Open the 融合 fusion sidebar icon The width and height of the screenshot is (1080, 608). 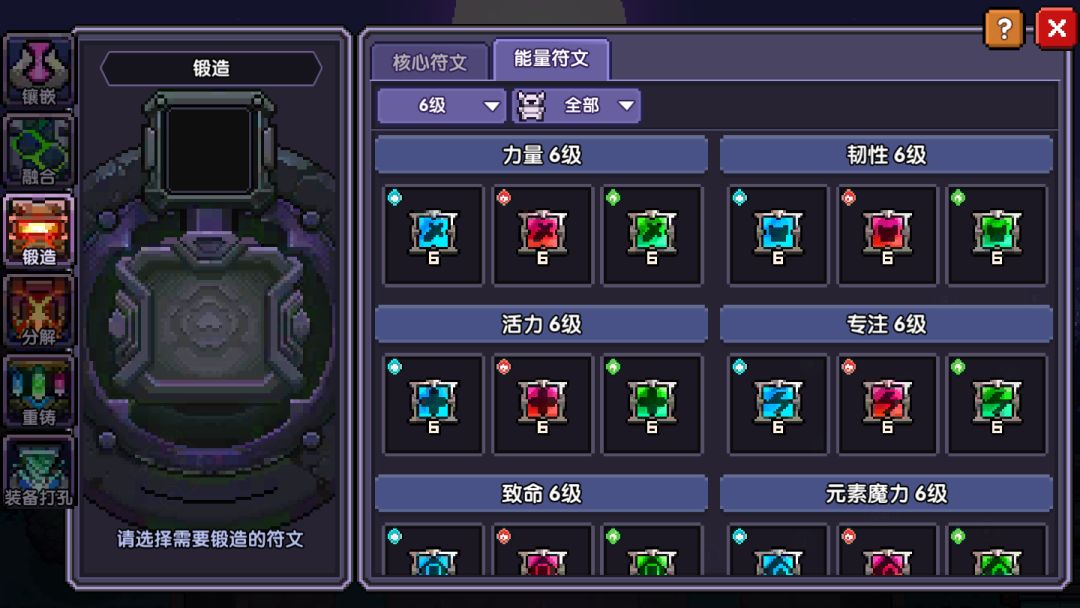click(x=39, y=151)
